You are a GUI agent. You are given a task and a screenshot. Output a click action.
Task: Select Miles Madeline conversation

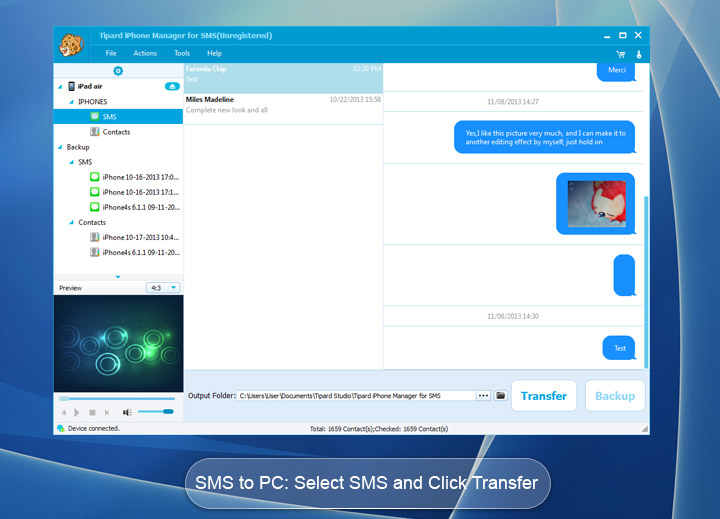coord(283,109)
